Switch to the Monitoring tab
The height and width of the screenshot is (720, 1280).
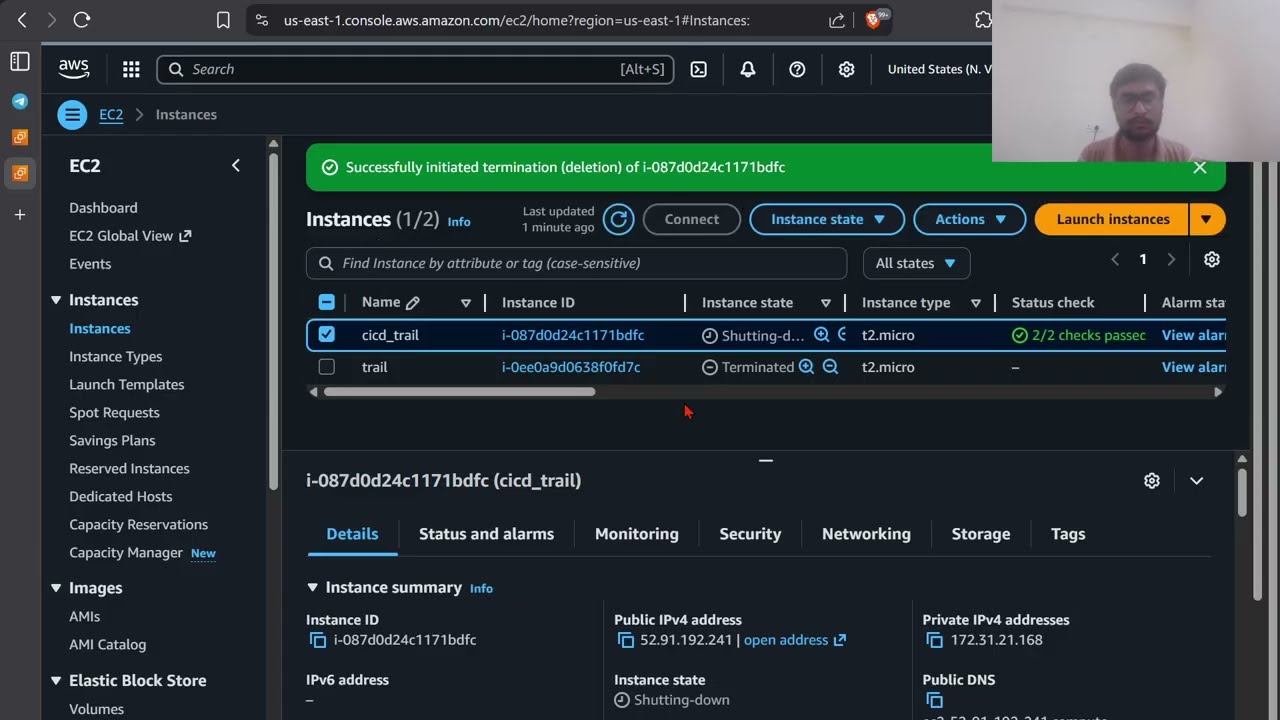point(637,534)
